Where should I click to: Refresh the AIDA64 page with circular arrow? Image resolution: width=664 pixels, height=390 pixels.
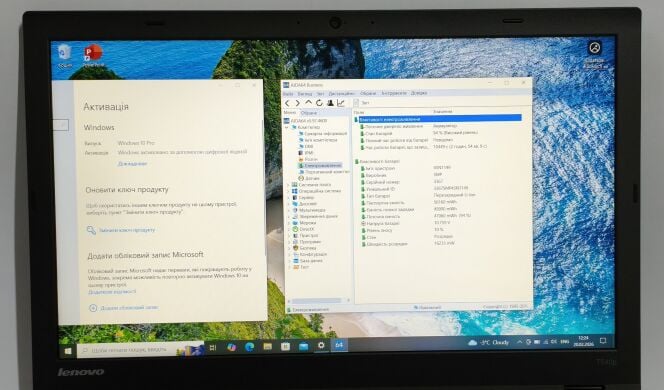(x=319, y=103)
